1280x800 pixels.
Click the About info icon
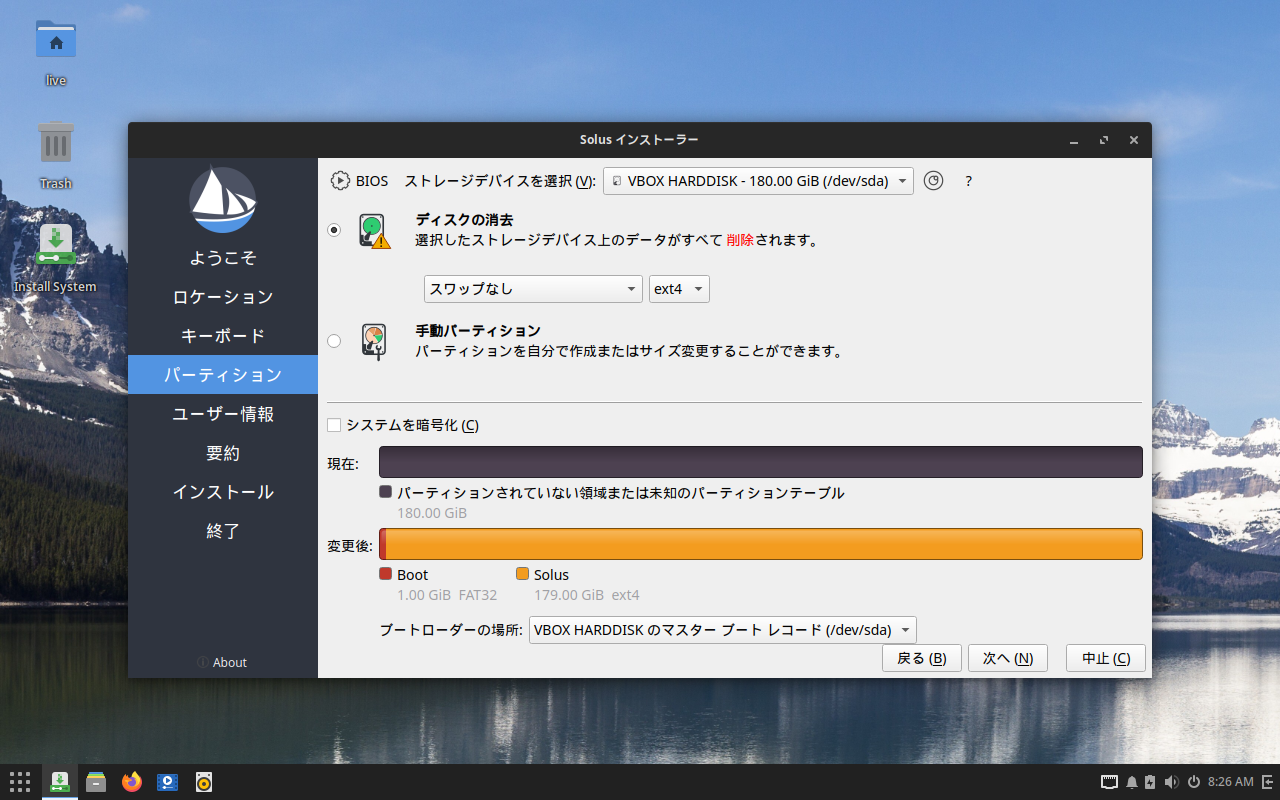pos(203,662)
